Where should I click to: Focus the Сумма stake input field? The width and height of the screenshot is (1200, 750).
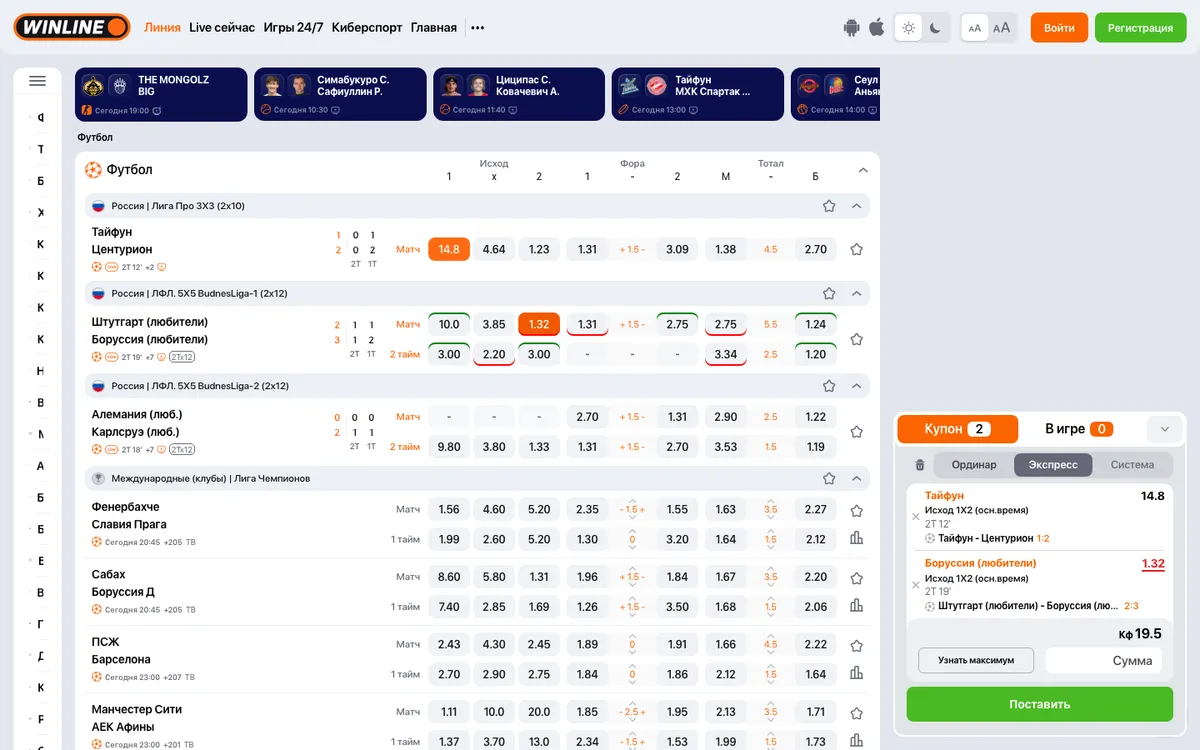point(1104,661)
